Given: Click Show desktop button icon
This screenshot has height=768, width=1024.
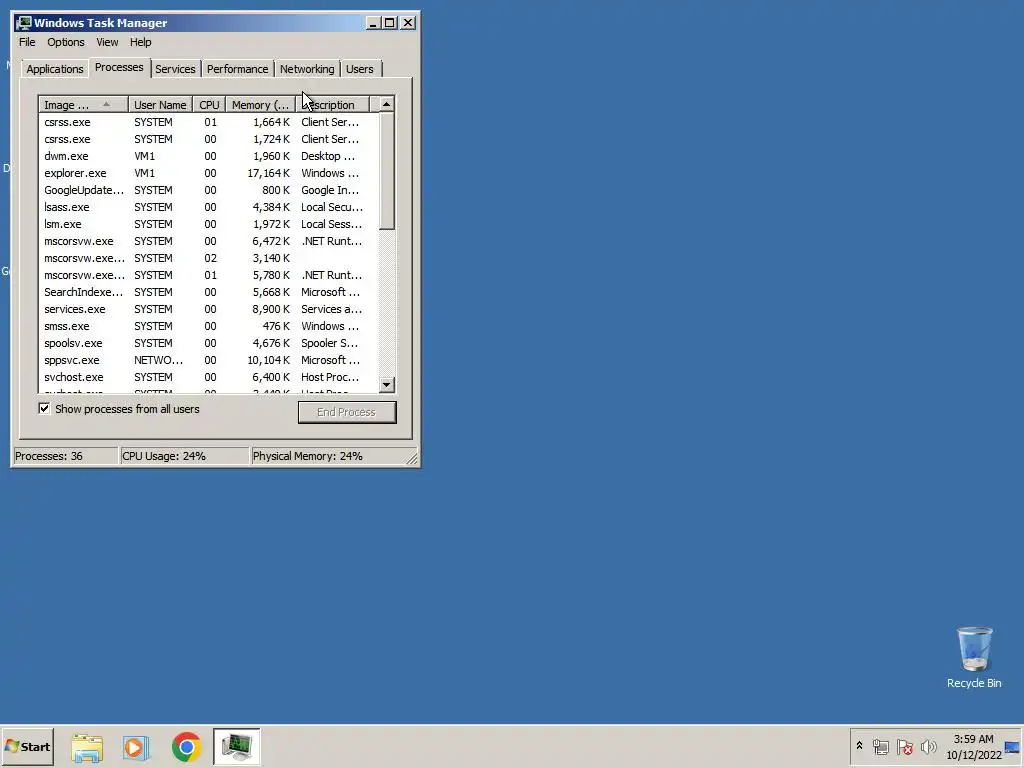Looking at the screenshot, I should 1013,746.
